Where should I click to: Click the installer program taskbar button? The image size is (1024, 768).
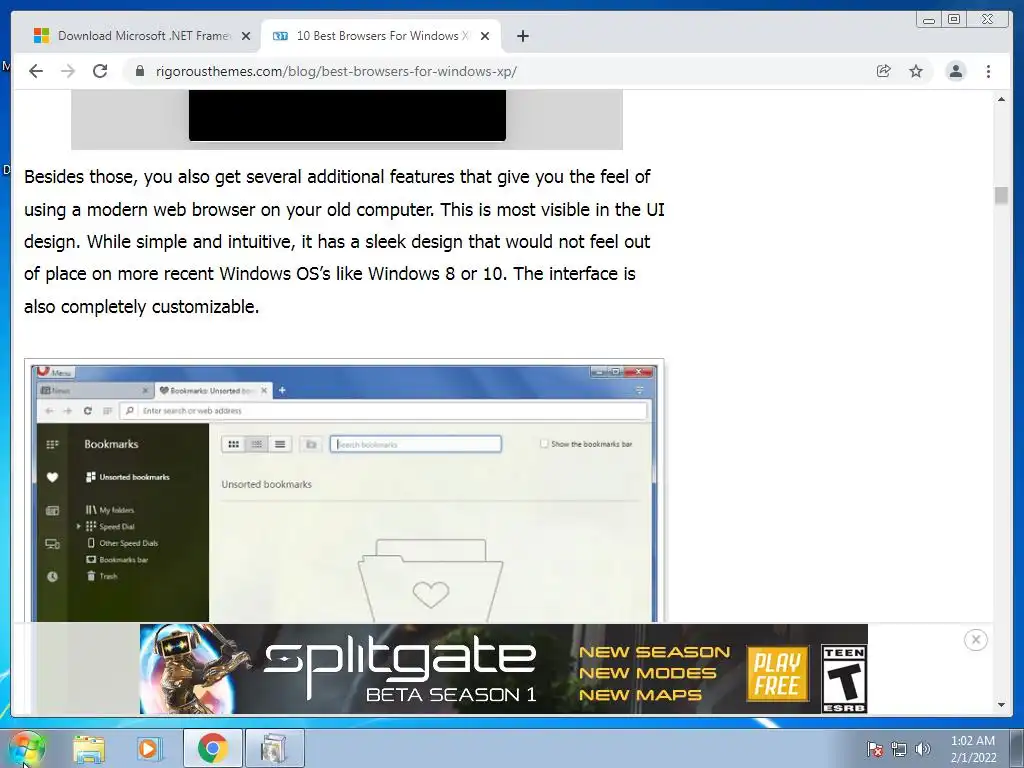click(275, 748)
